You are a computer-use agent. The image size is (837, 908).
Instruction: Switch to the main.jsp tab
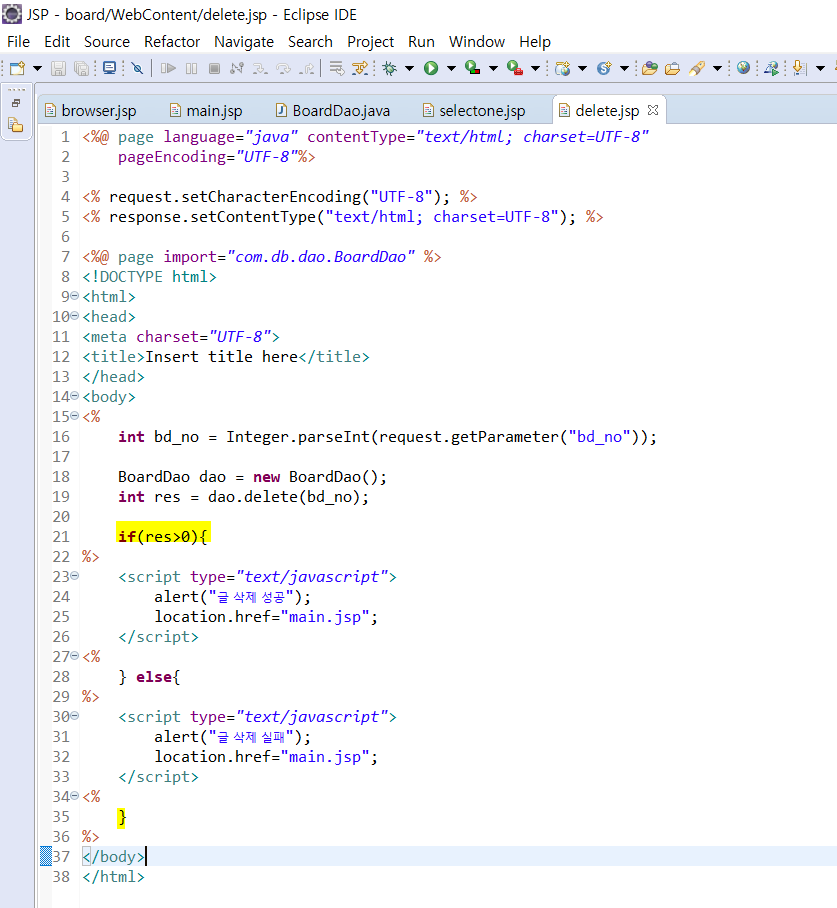tap(207, 111)
